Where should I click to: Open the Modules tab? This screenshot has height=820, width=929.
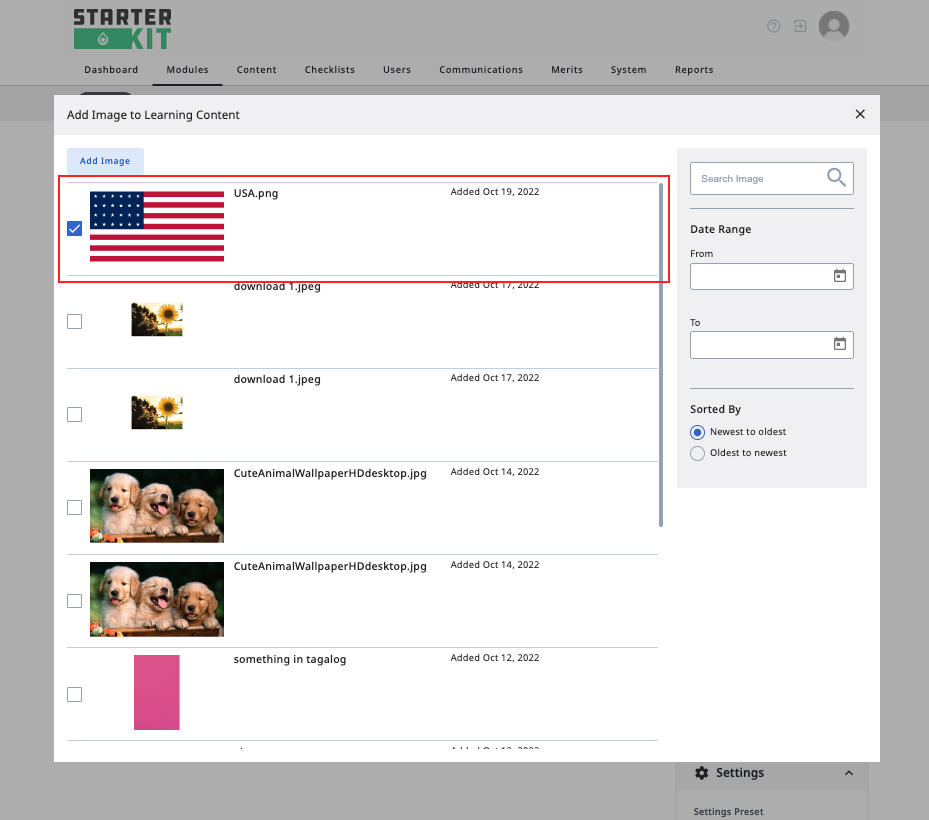[x=187, y=69]
